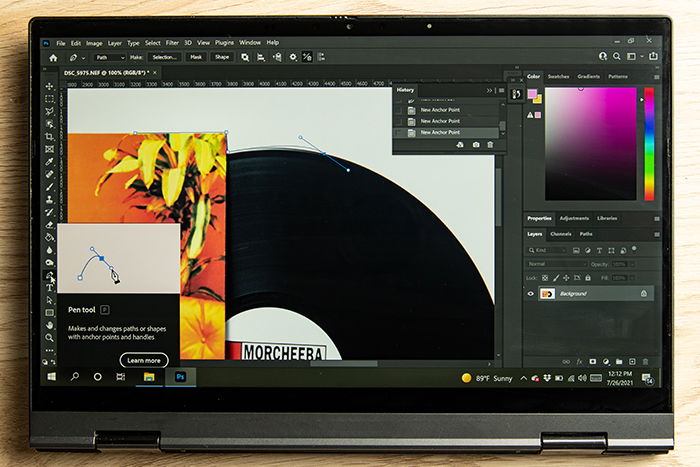Open the Normal blend mode dropdown
Viewport: 700px width, 467px height.
(x=556, y=264)
